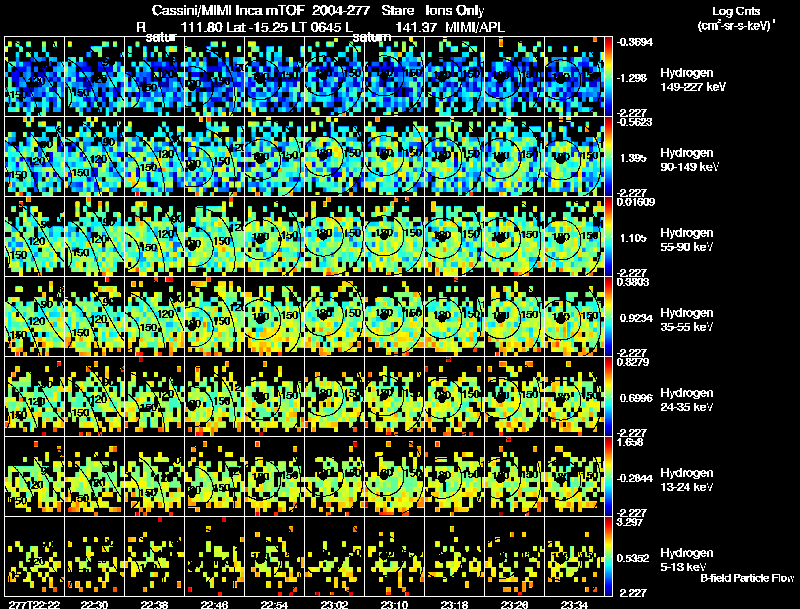Select the colorbar value "3.297"

pos(630,522)
